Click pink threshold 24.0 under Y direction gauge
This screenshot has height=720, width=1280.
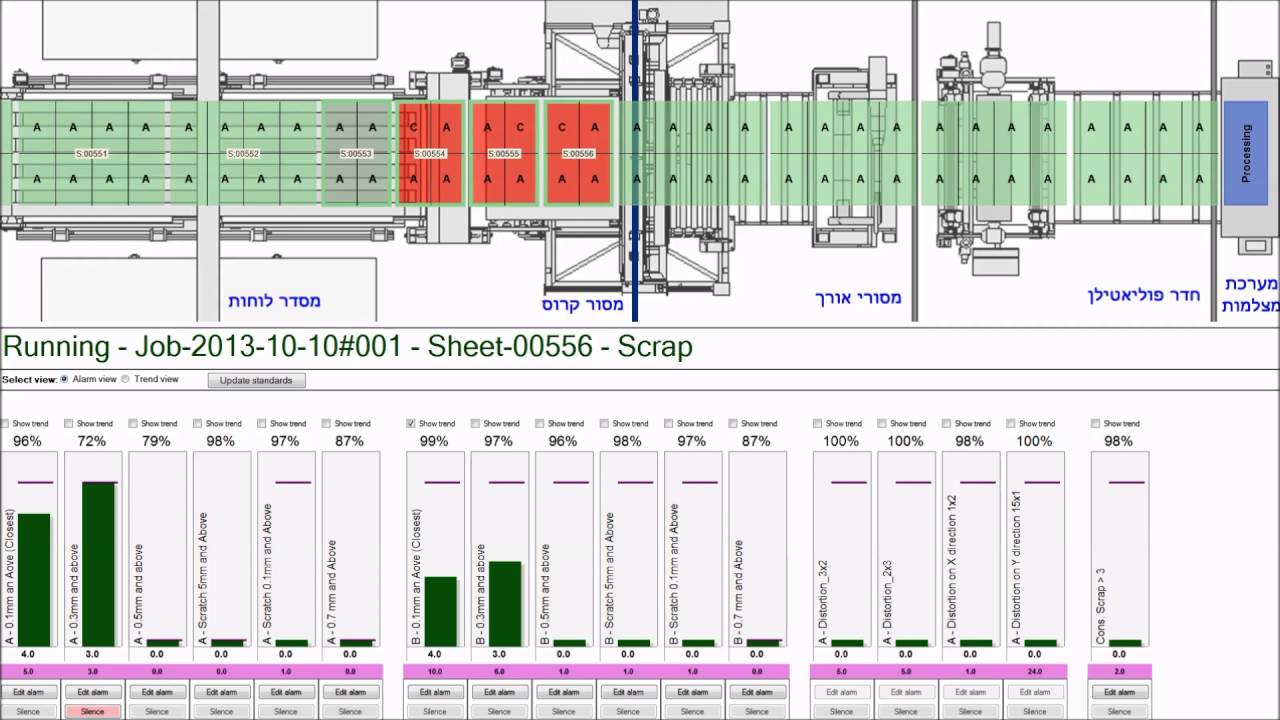[1034, 672]
